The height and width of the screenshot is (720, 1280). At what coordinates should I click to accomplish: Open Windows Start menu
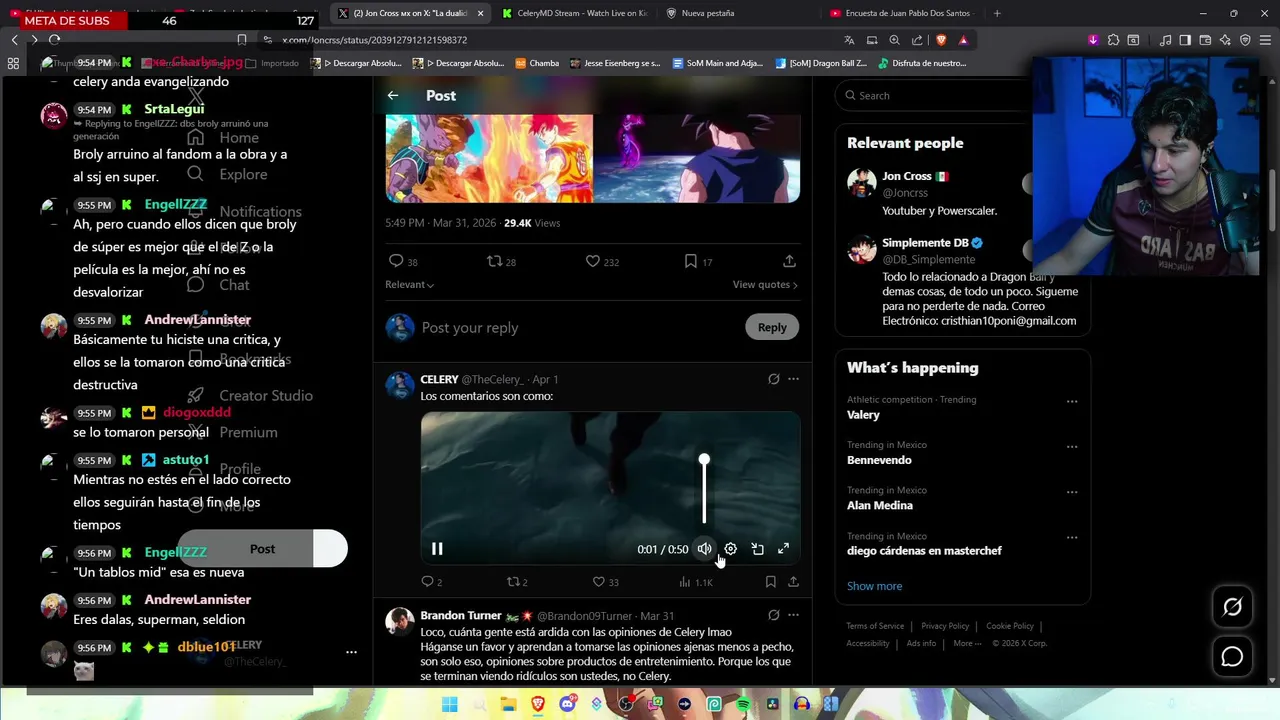pyautogui.click(x=450, y=704)
